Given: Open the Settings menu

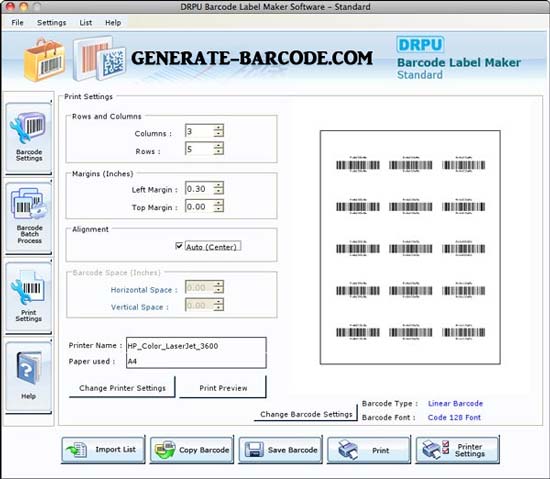Looking at the screenshot, I should pos(52,22).
